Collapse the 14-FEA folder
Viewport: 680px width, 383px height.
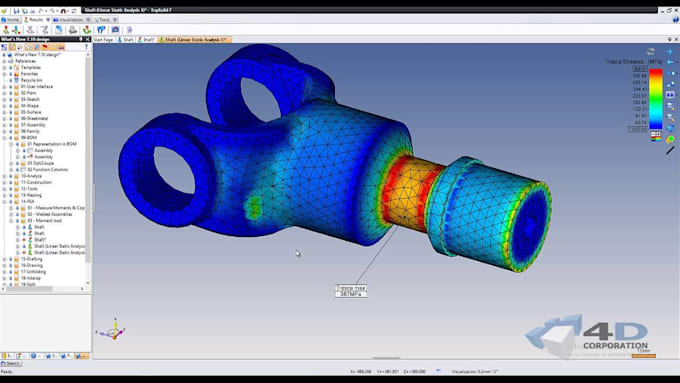pyautogui.click(x=5, y=202)
